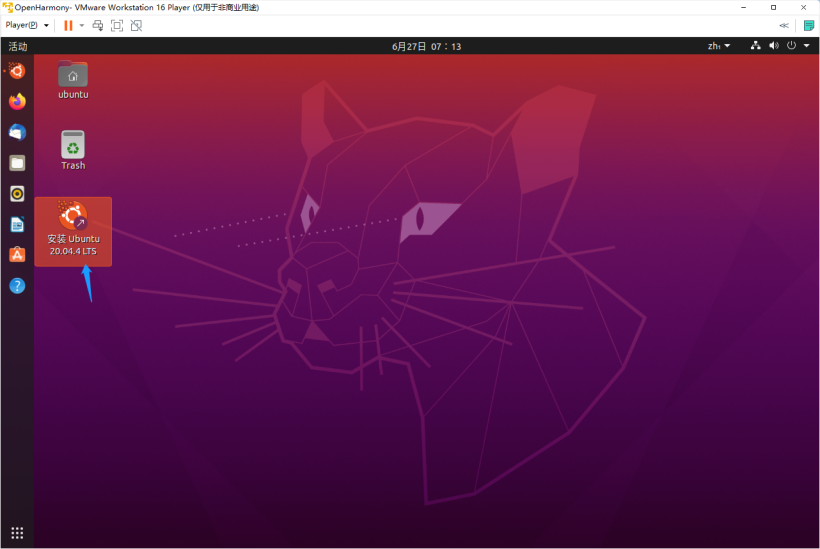Pause the virtual machine
This screenshot has height=549, width=820.
(x=68, y=25)
